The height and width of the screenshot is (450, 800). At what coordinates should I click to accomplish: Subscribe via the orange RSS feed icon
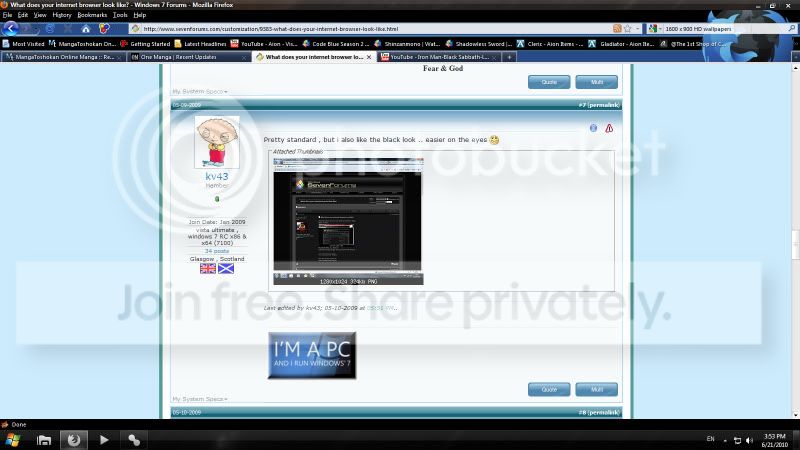[617, 29]
